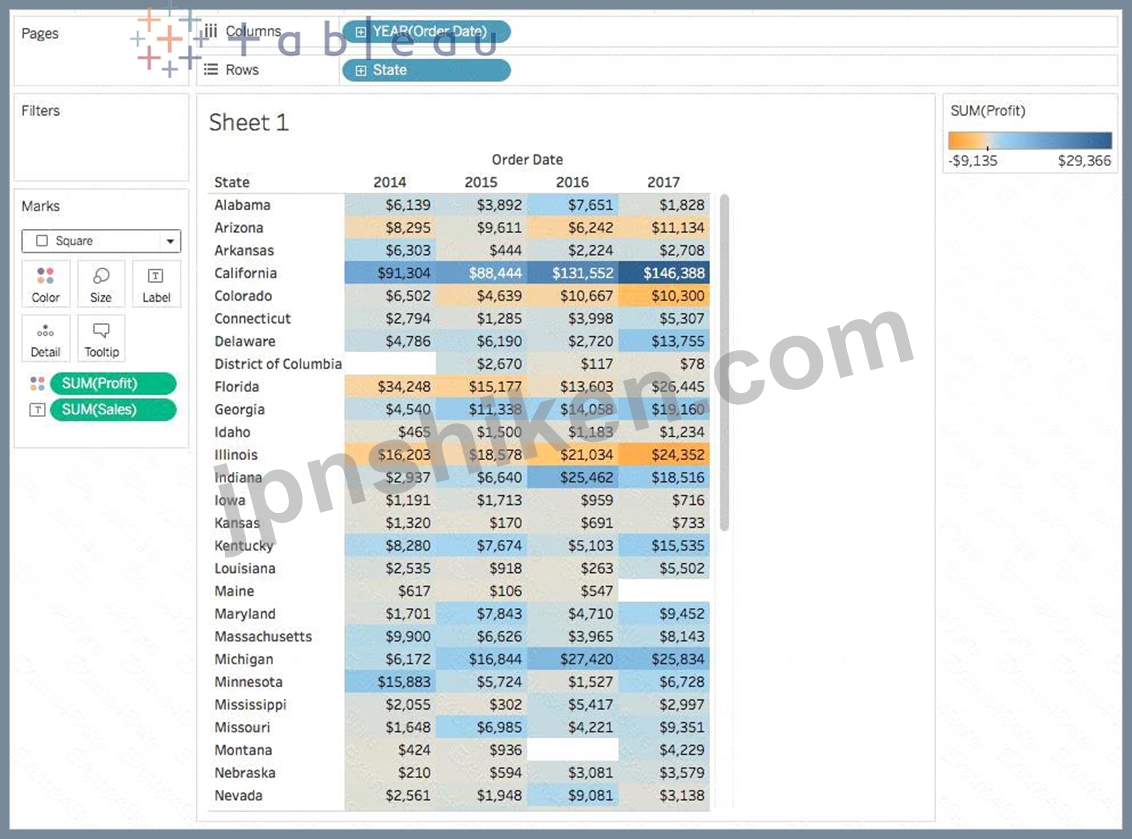The image size is (1132, 839).
Task: Click the SUM(Profit) color legend gradient
Action: (x=1030, y=140)
